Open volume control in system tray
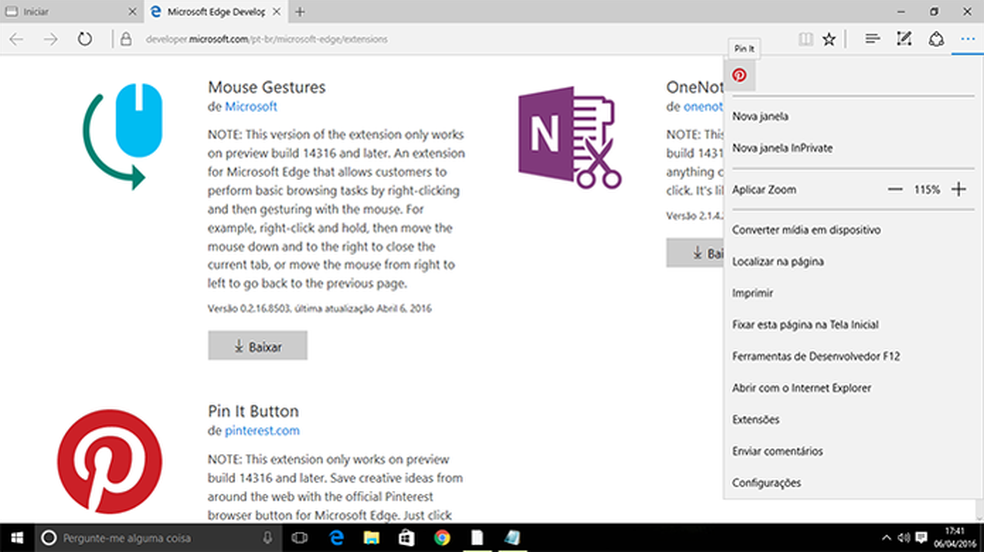 pos(904,538)
